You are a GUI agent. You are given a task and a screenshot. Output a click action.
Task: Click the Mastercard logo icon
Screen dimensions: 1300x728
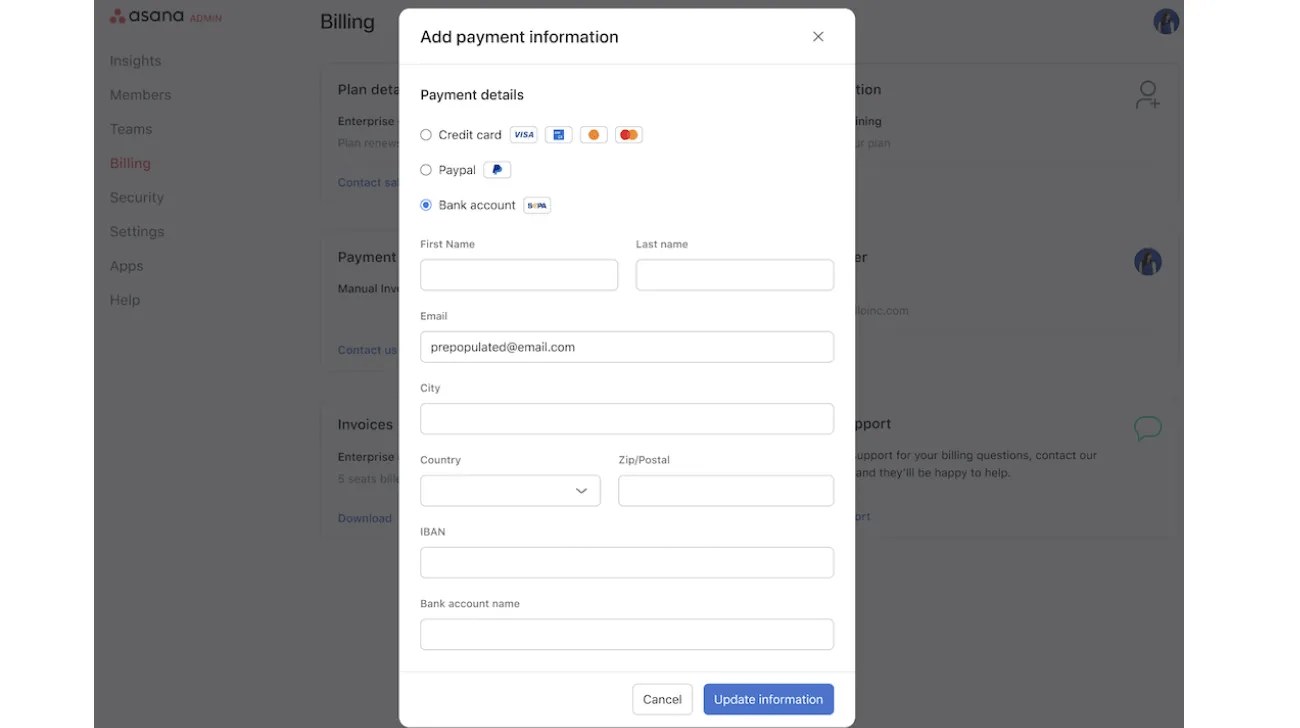pos(628,135)
